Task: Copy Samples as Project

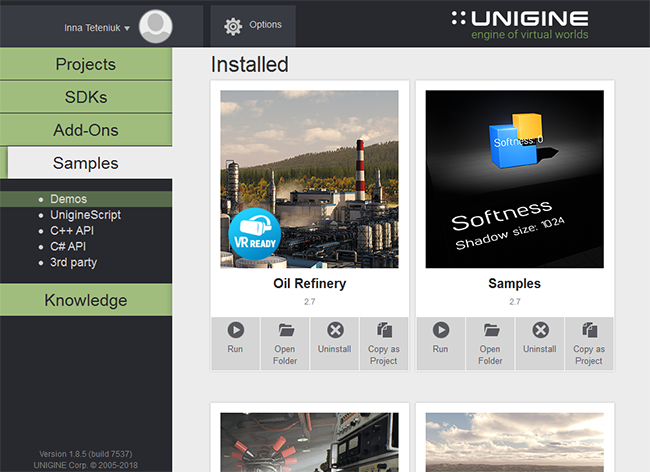Action: 589,343
